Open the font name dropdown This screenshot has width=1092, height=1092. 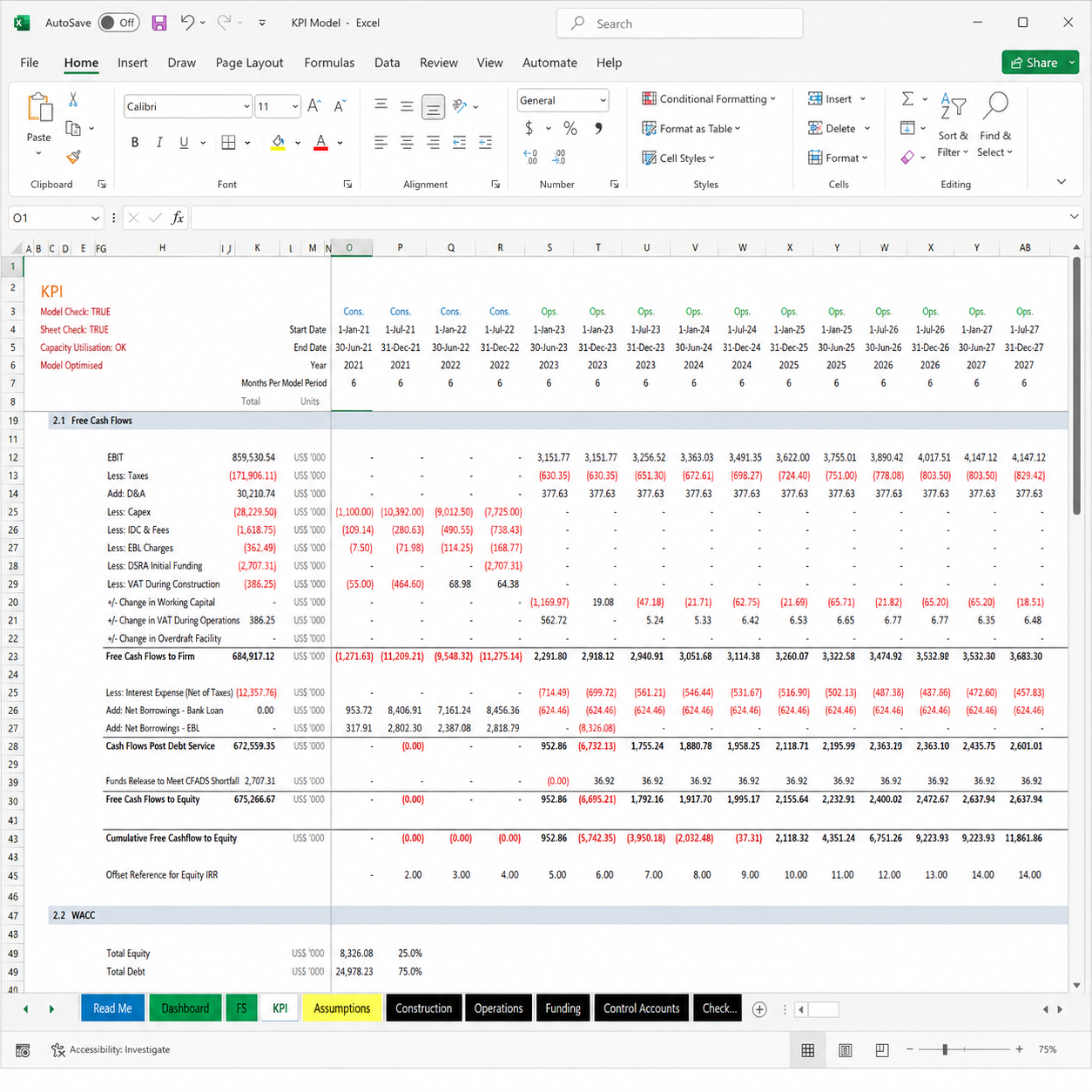[x=246, y=106]
